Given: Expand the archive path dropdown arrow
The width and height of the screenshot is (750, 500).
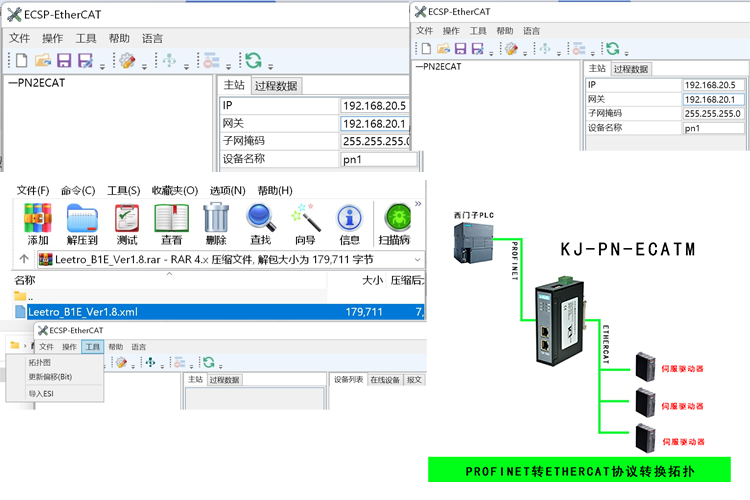Looking at the screenshot, I should pos(417,260).
